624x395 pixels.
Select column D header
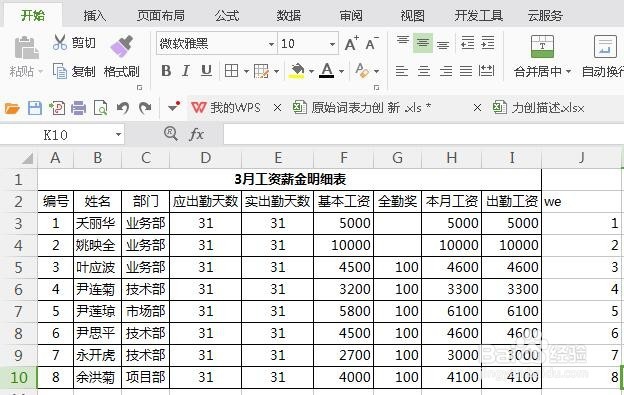(x=205, y=158)
